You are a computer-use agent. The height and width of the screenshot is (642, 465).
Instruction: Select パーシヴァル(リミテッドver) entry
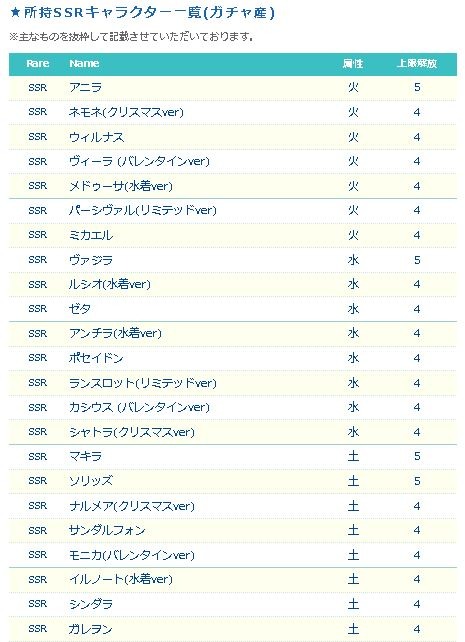click(x=142, y=210)
